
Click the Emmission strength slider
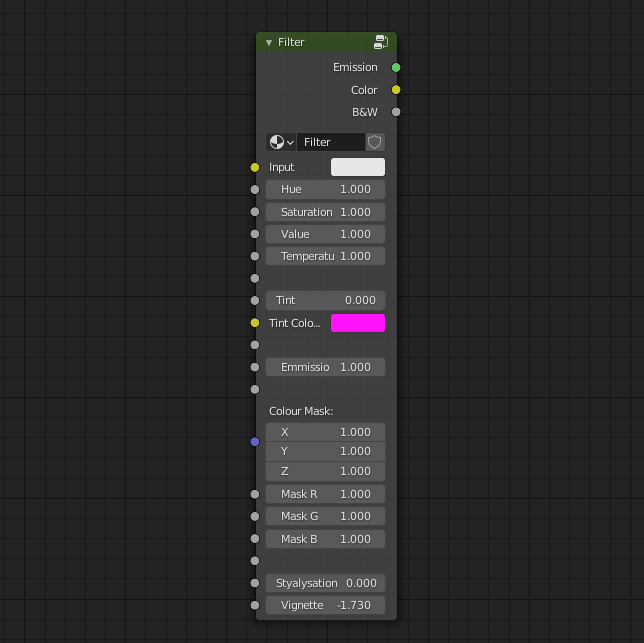pyautogui.click(x=325, y=367)
